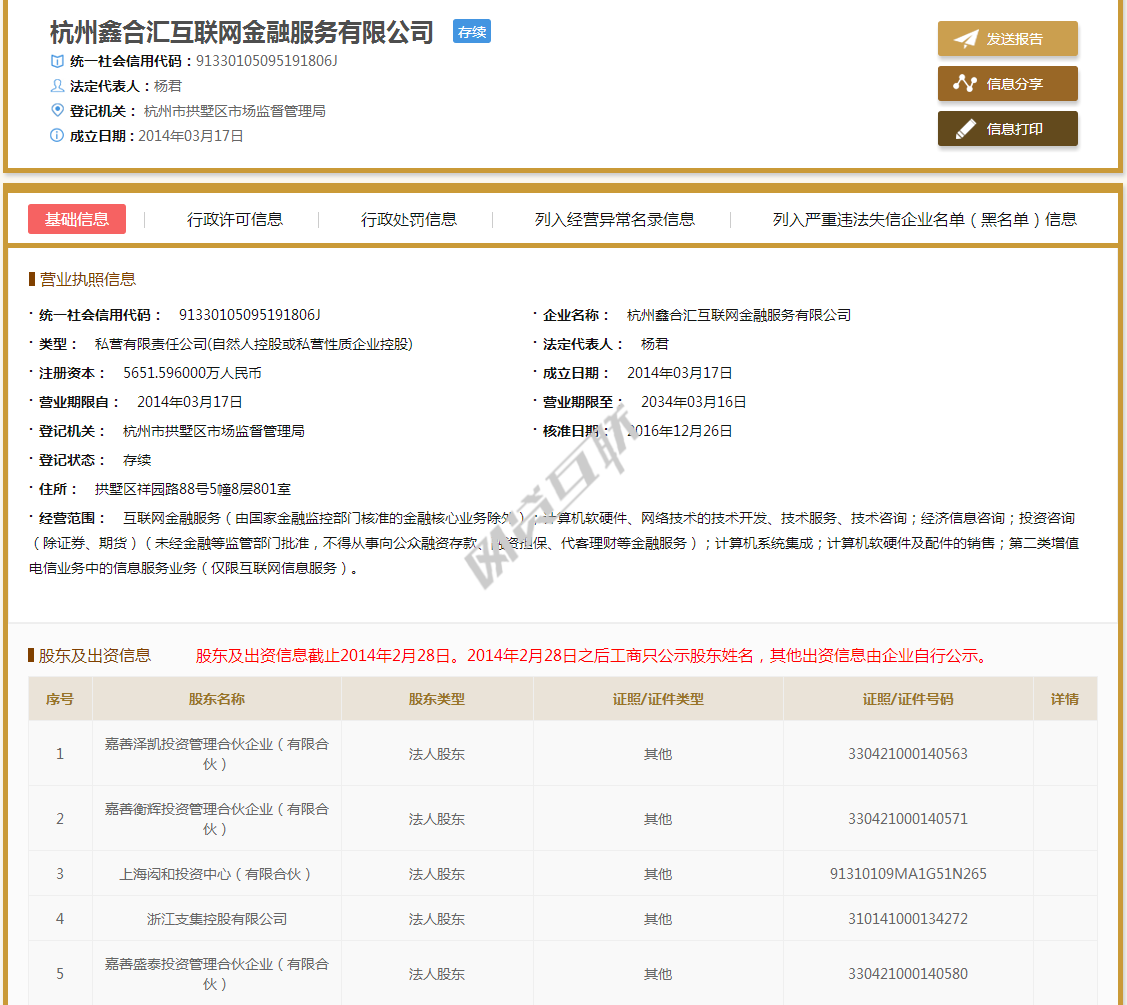Click shareholder 嘉善盛泰投资管理合伙企业（有限合伙）
This screenshot has height=1005, width=1127.
(x=217, y=973)
